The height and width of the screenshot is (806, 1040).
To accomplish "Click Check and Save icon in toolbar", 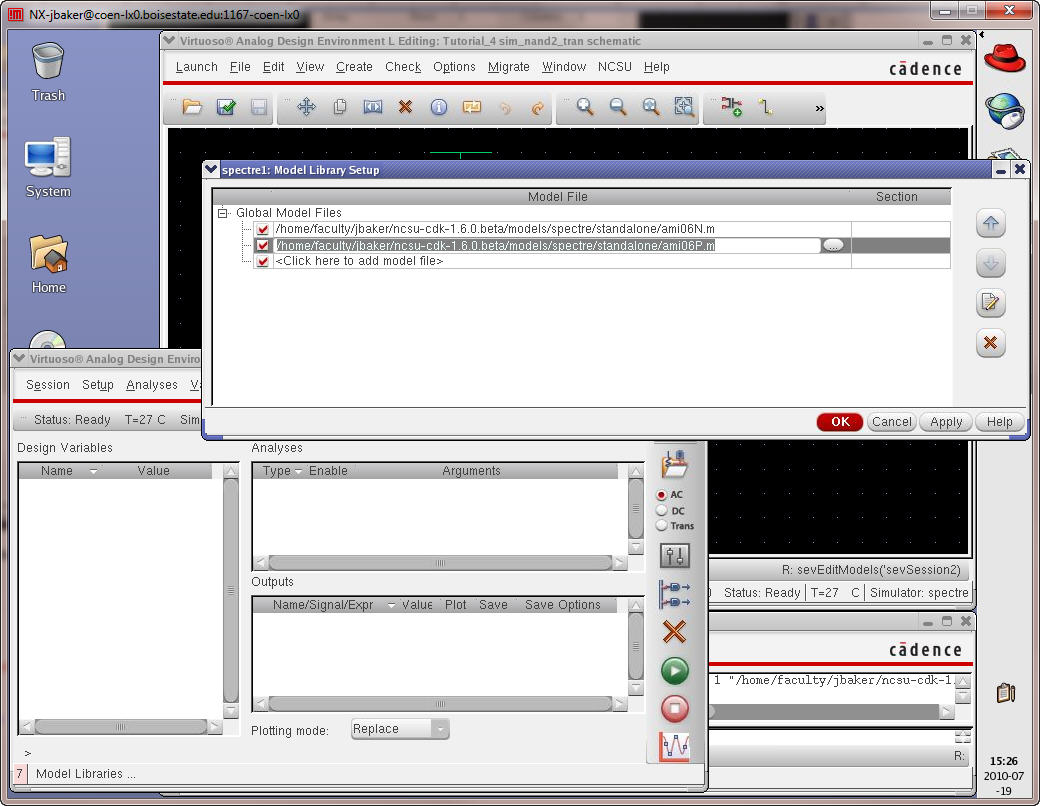I will 226,107.
